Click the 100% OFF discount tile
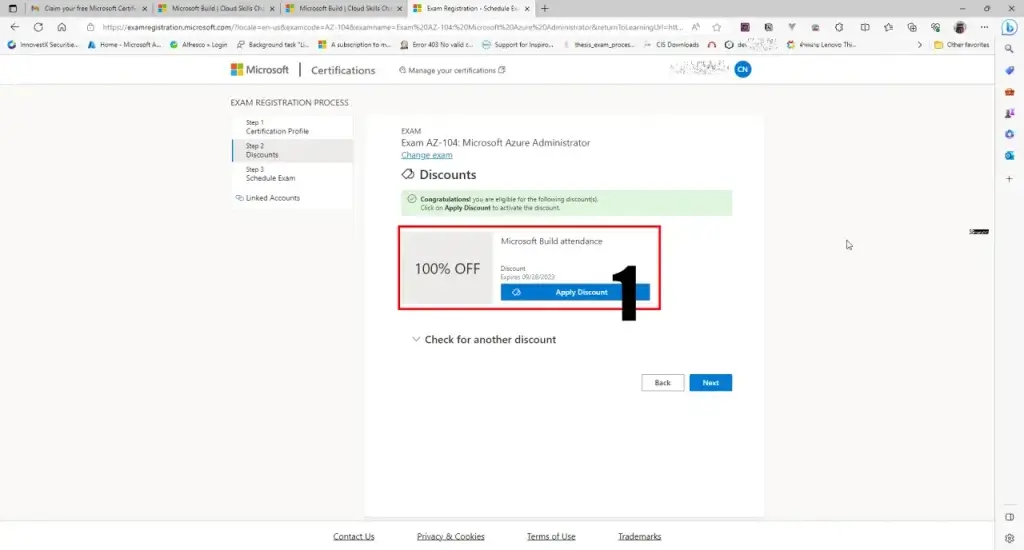 pyautogui.click(x=447, y=268)
